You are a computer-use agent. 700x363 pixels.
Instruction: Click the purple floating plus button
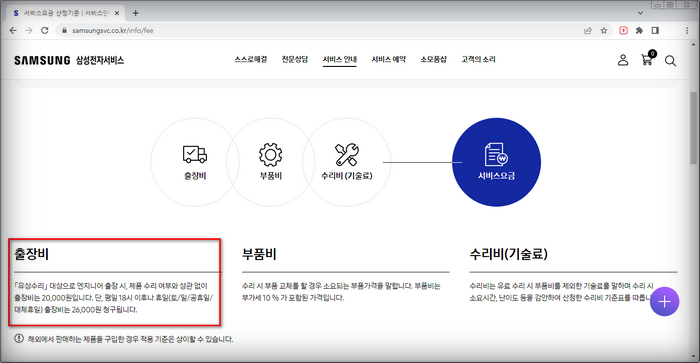point(664,301)
